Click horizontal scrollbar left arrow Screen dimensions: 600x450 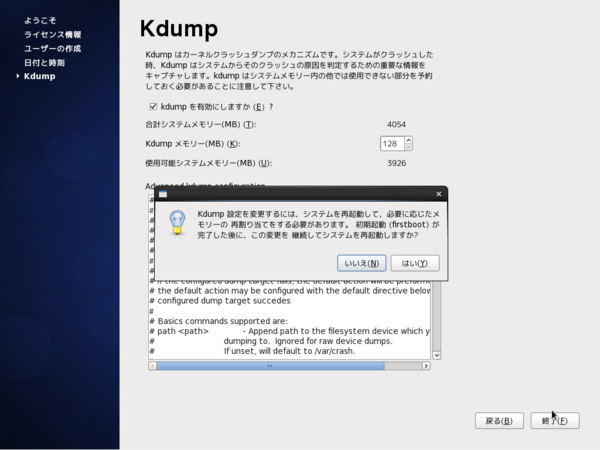click(x=152, y=366)
